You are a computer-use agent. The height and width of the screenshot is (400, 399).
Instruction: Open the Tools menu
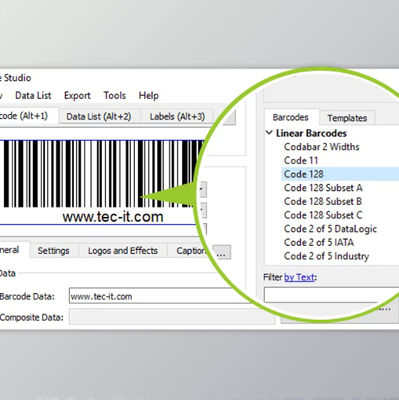115,96
